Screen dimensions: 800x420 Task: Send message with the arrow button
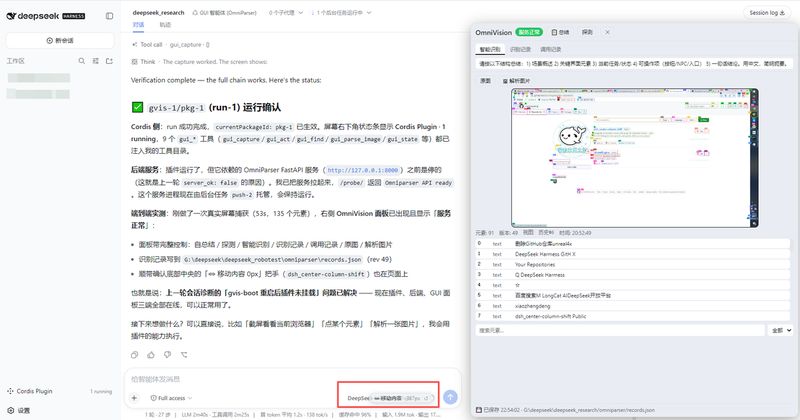[x=450, y=397]
